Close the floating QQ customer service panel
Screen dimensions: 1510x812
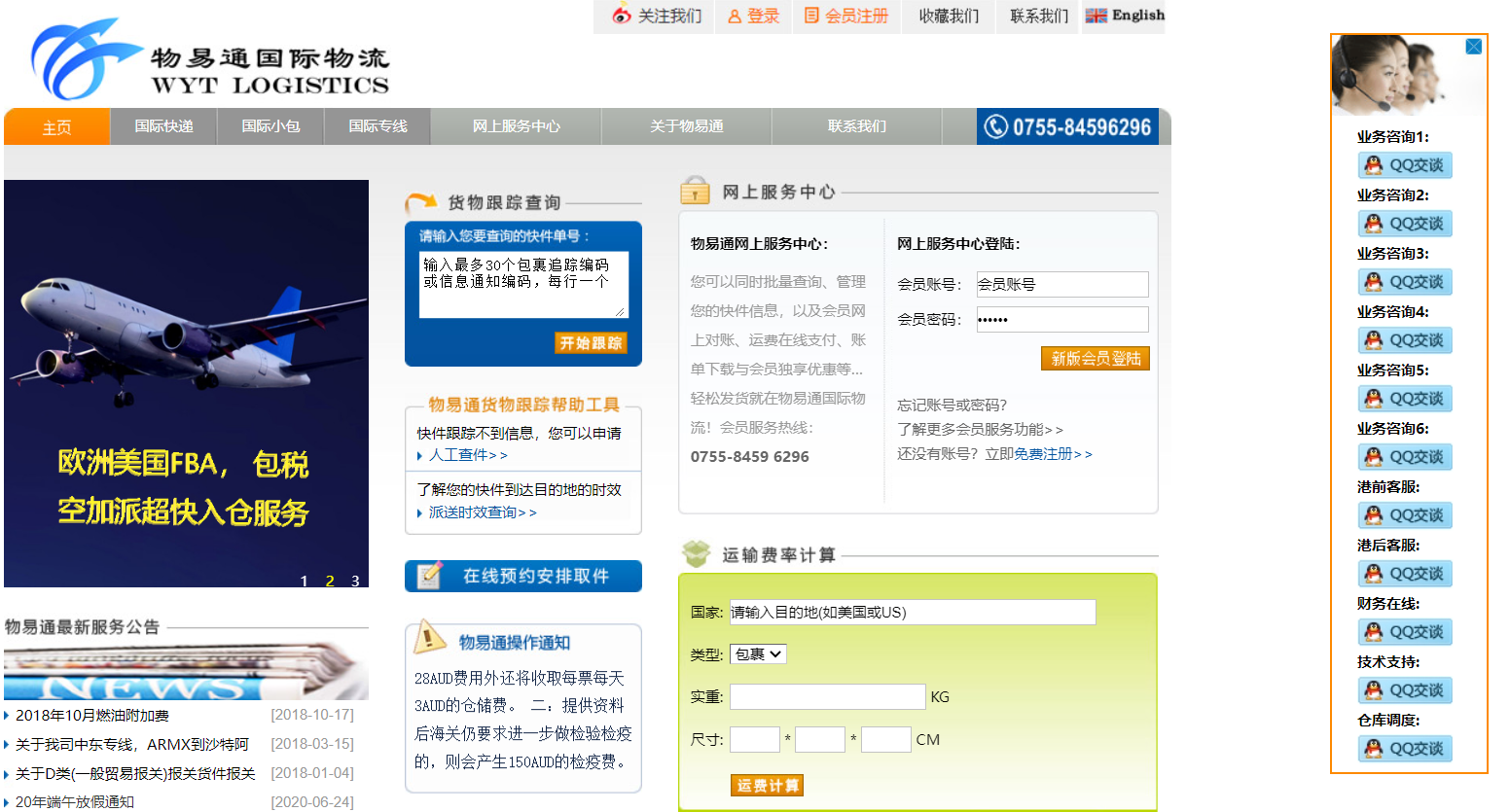(1473, 47)
